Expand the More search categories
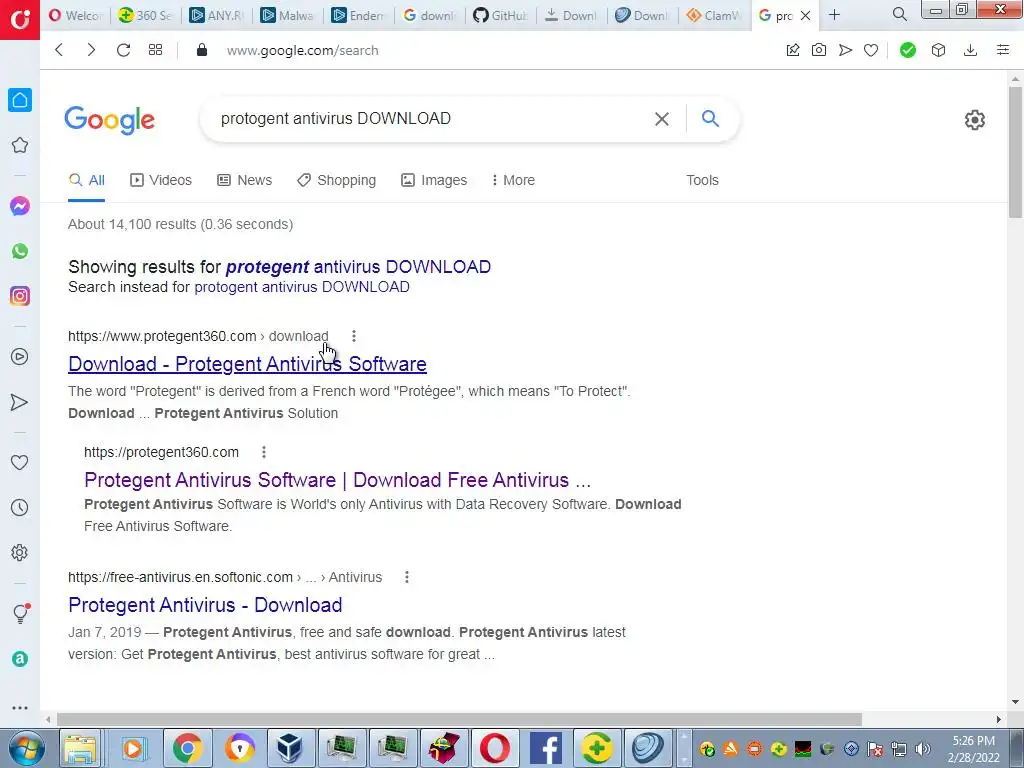Image resolution: width=1024 pixels, height=768 pixels. [513, 180]
